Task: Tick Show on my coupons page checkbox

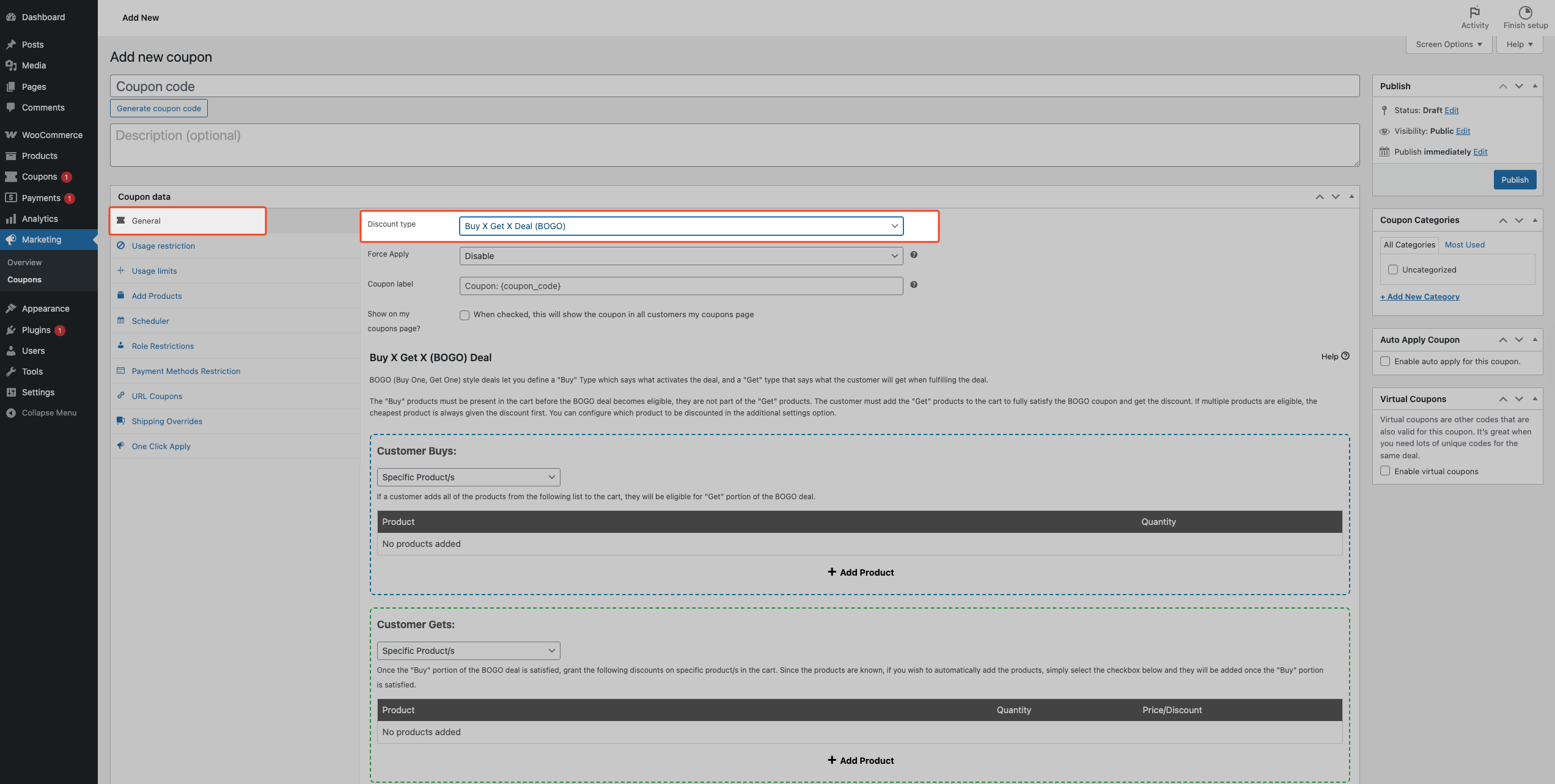Action: click(465, 315)
